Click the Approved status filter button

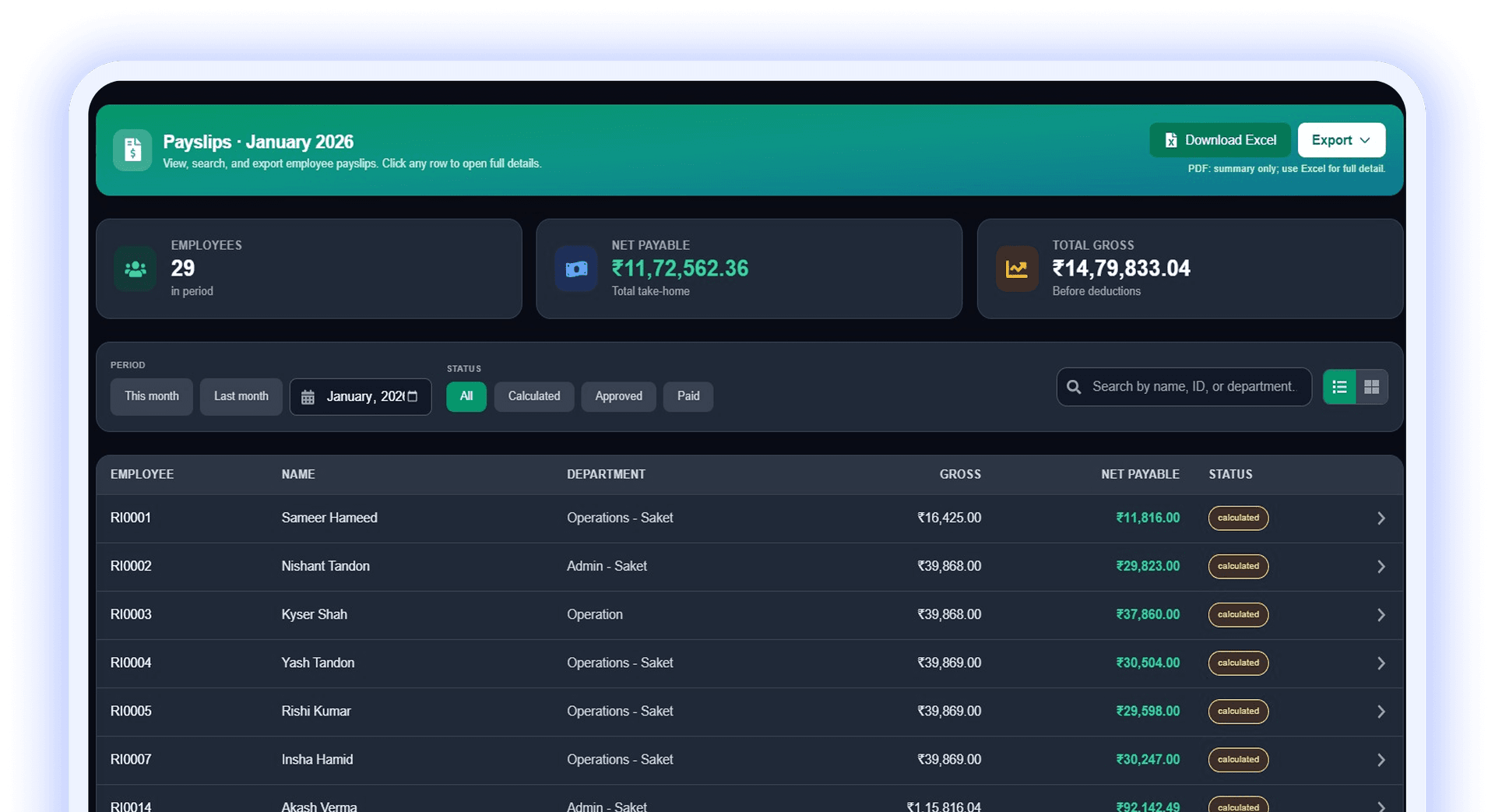[618, 396]
